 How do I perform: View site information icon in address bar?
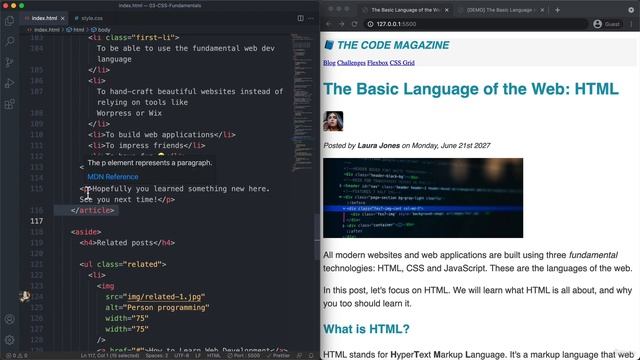tap(370, 24)
